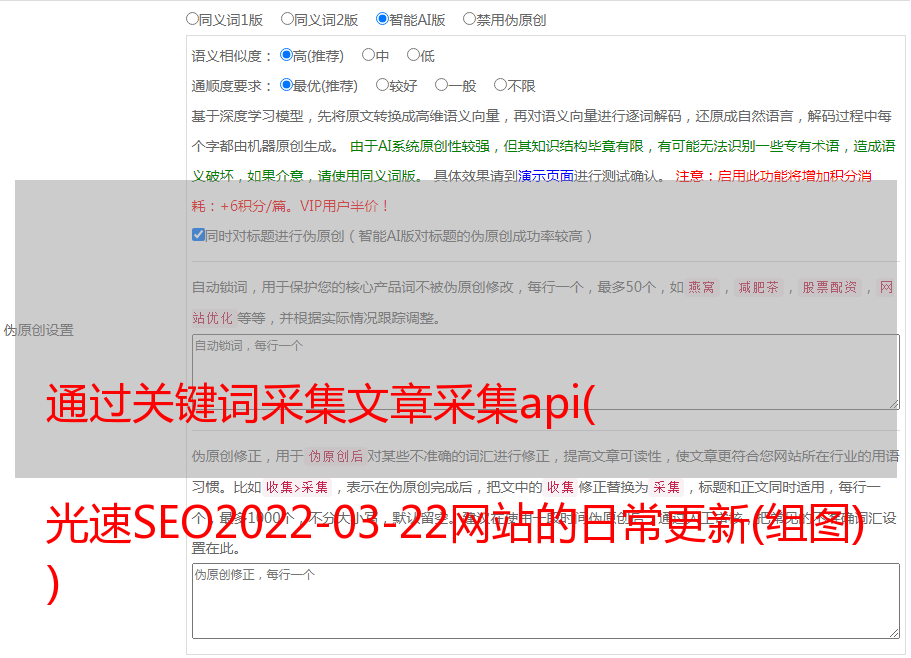The width and height of the screenshot is (911, 658).
Task: Toggle the 同时对标题进行伪原创 checkbox
Action: [198, 235]
